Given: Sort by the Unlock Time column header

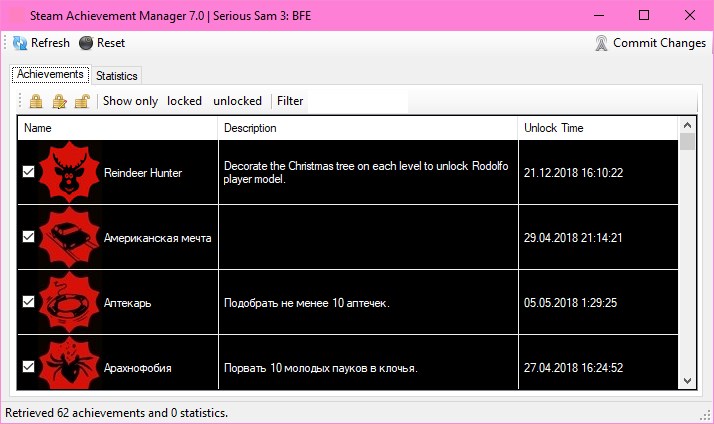Looking at the screenshot, I should (597, 128).
